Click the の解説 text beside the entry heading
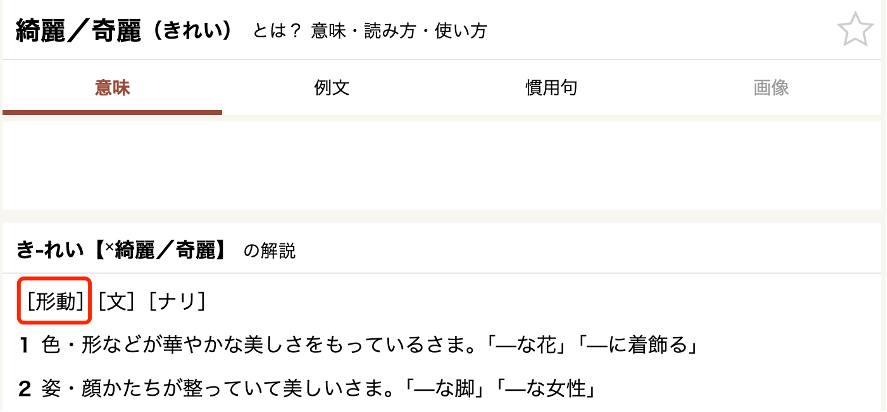 (269, 251)
